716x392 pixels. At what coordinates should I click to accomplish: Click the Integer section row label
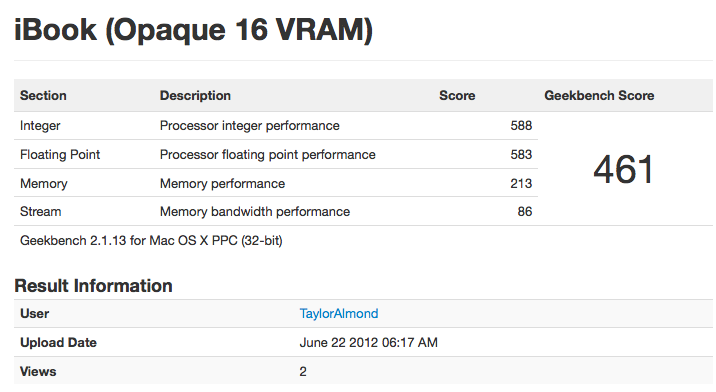coord(40,126)
